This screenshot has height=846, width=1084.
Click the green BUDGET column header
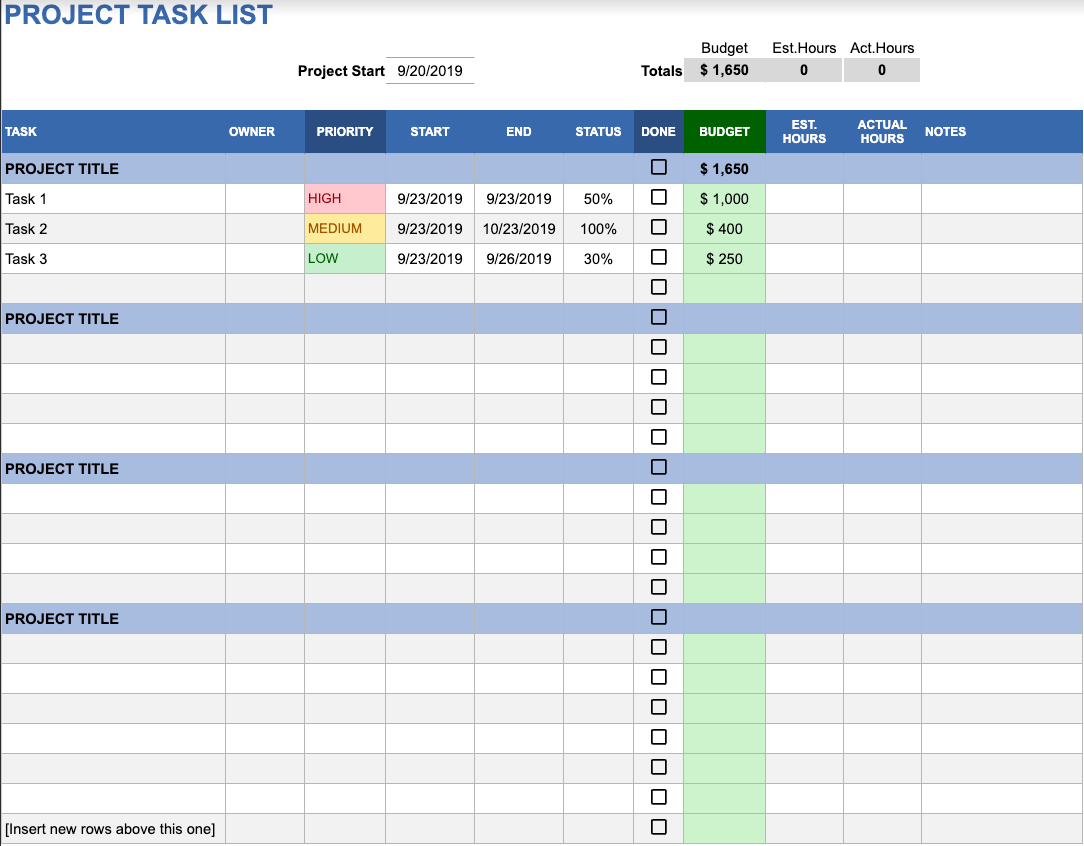click(x=724, y=131)
